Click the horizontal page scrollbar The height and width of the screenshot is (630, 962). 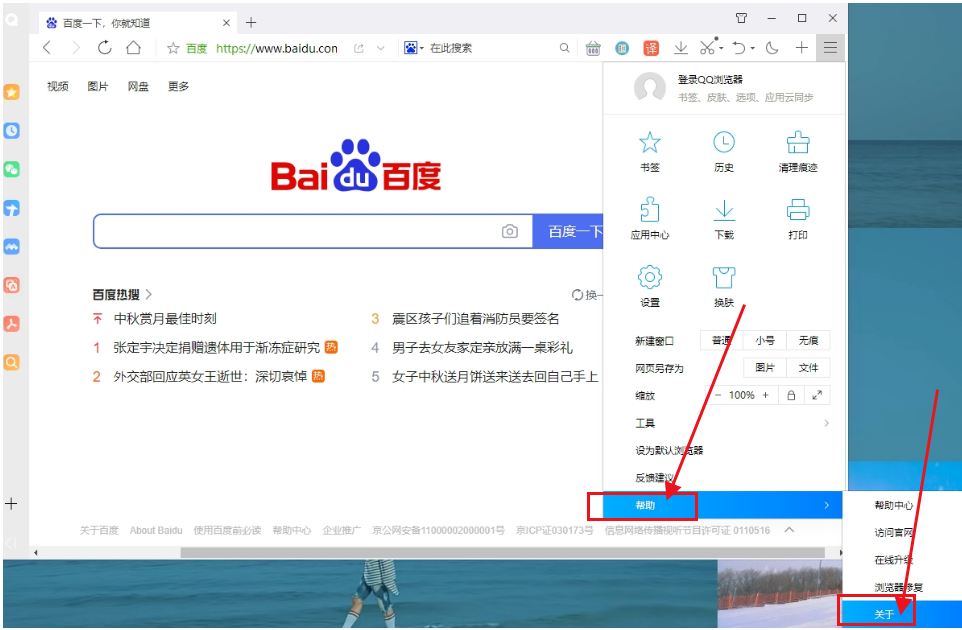pos(502,553)
